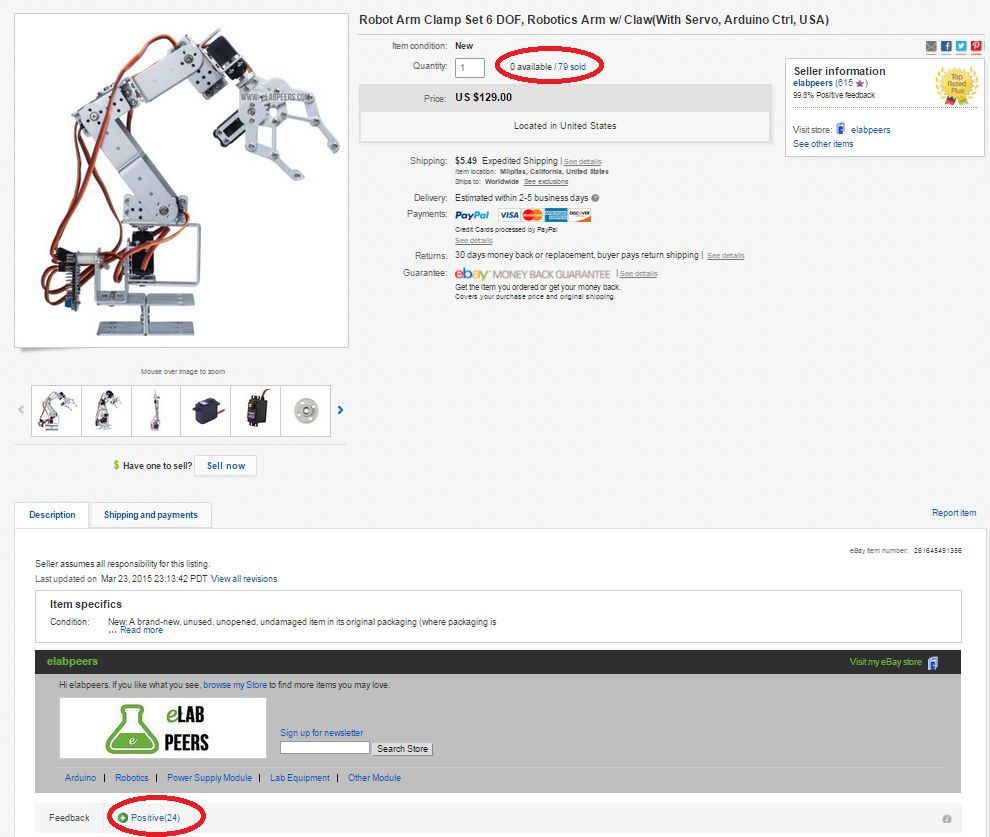This screenshot has height=837, width=990.
Task: Pin listing on Pinterest
Action: pos(976,46)
